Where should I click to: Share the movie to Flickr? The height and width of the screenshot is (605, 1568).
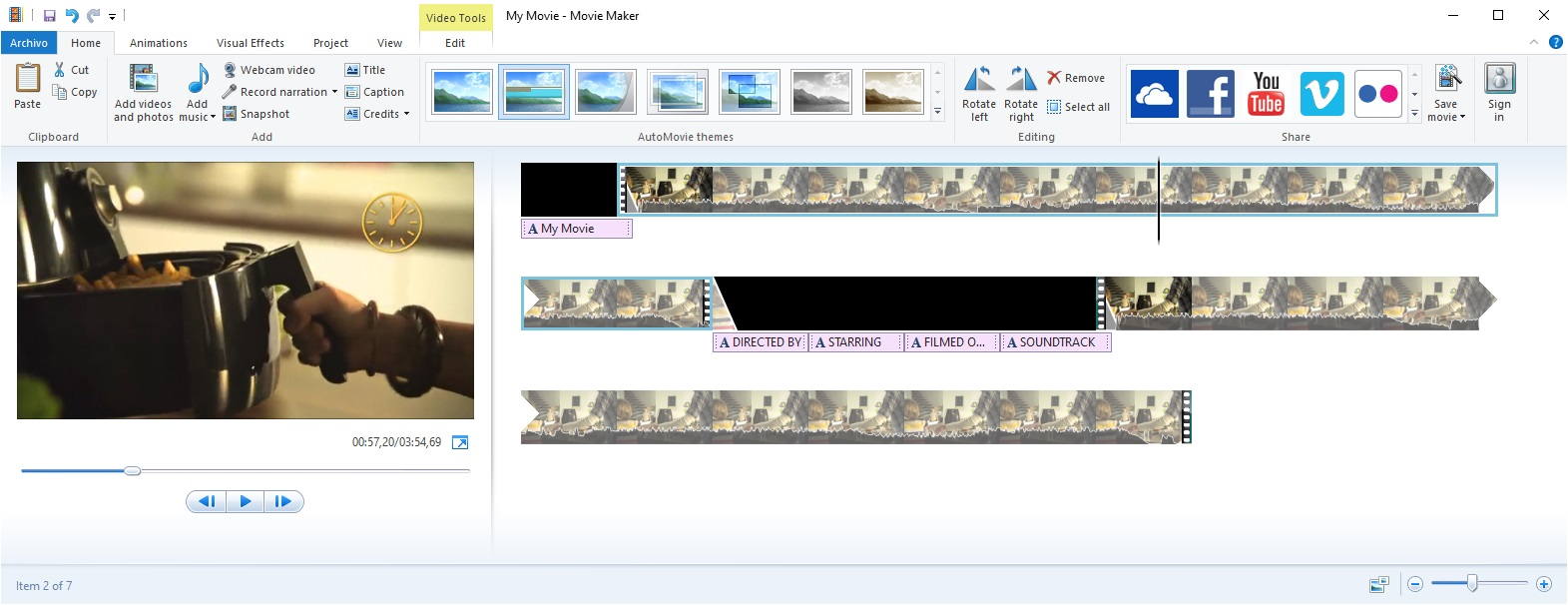[x=1377, y=94]
